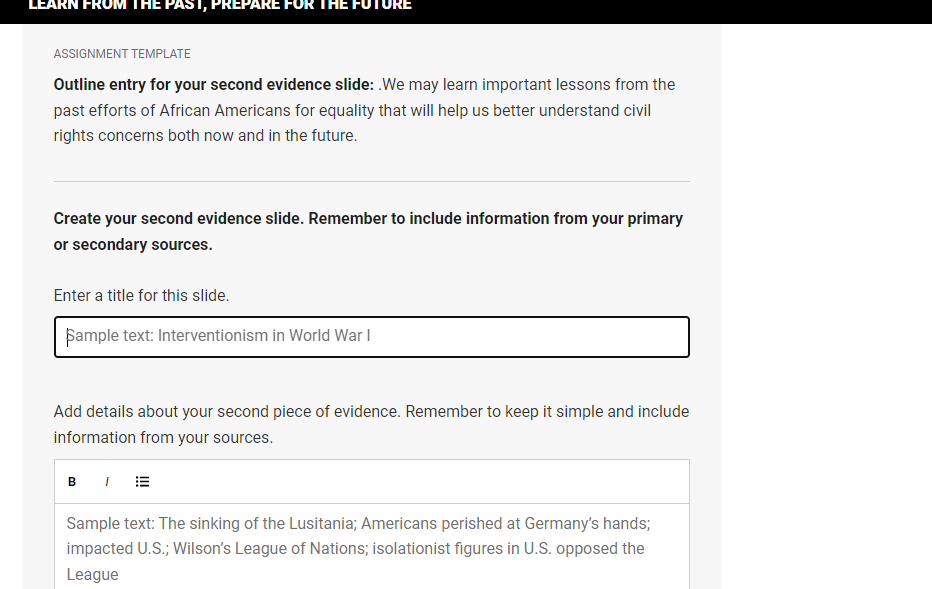Click the line 'rights concerns both now'
The width and height of the screenshot is (932, 589).
[x=205, y=136]
